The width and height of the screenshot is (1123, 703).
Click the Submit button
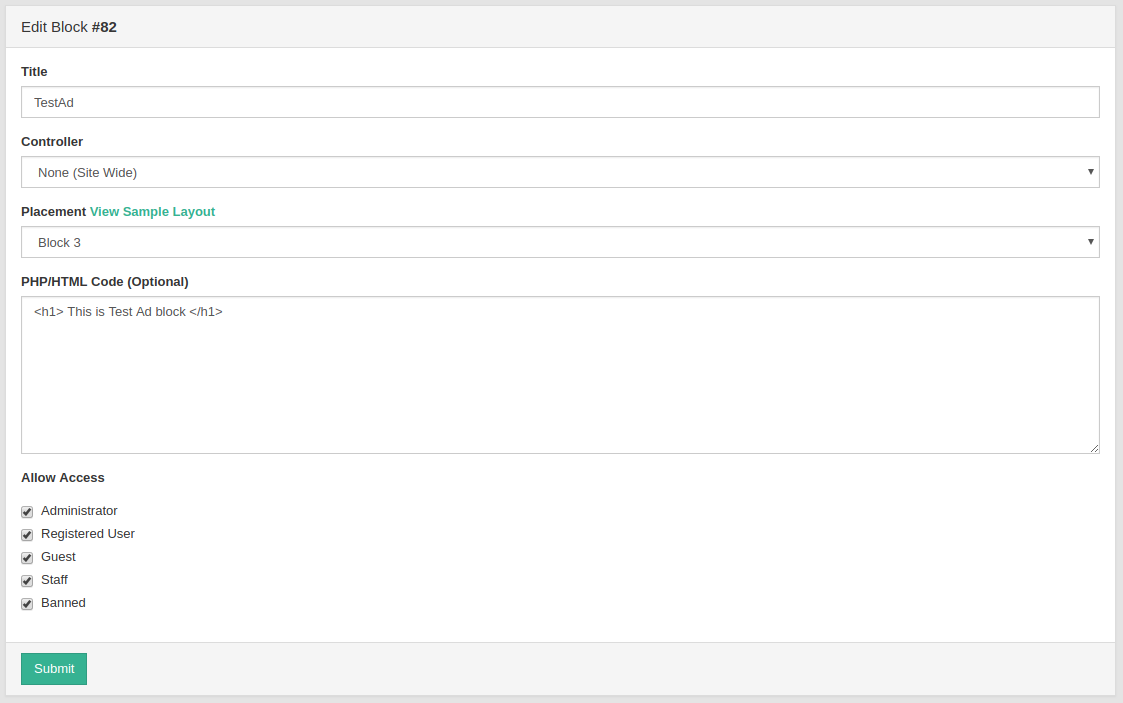coord(54,669)
